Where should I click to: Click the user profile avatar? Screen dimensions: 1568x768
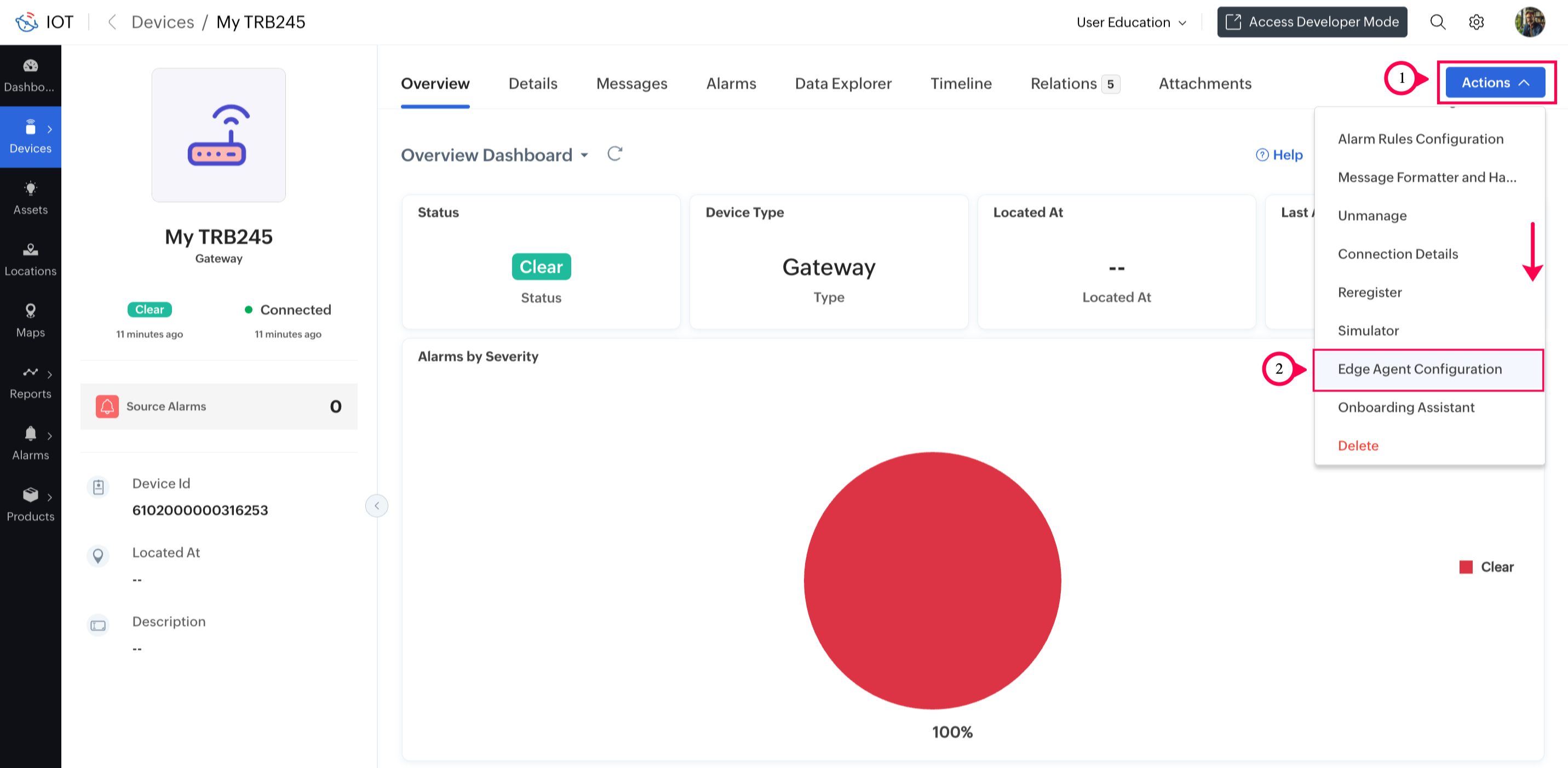pyautogui.click(x=1529, y=22)
